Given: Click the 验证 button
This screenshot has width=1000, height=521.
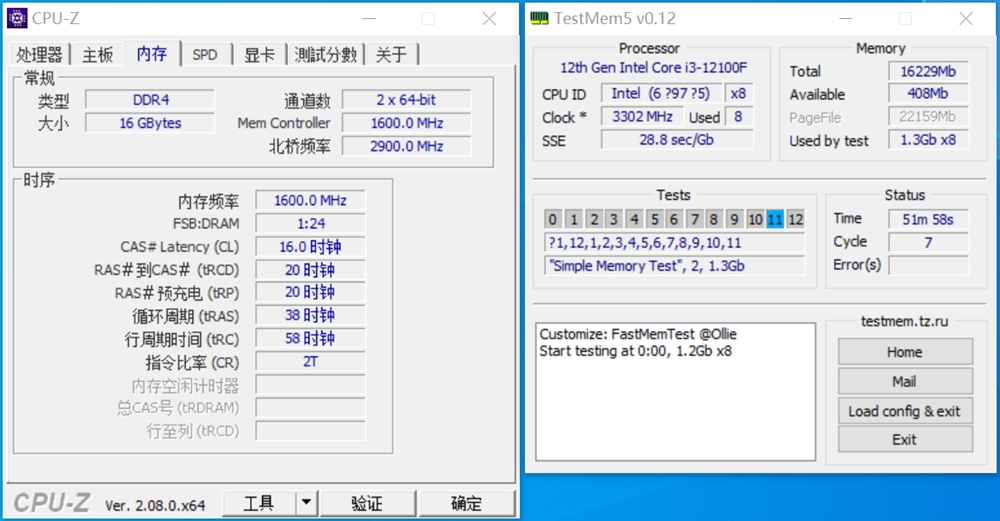Looking at the screenshot, I should click(367, 503).
